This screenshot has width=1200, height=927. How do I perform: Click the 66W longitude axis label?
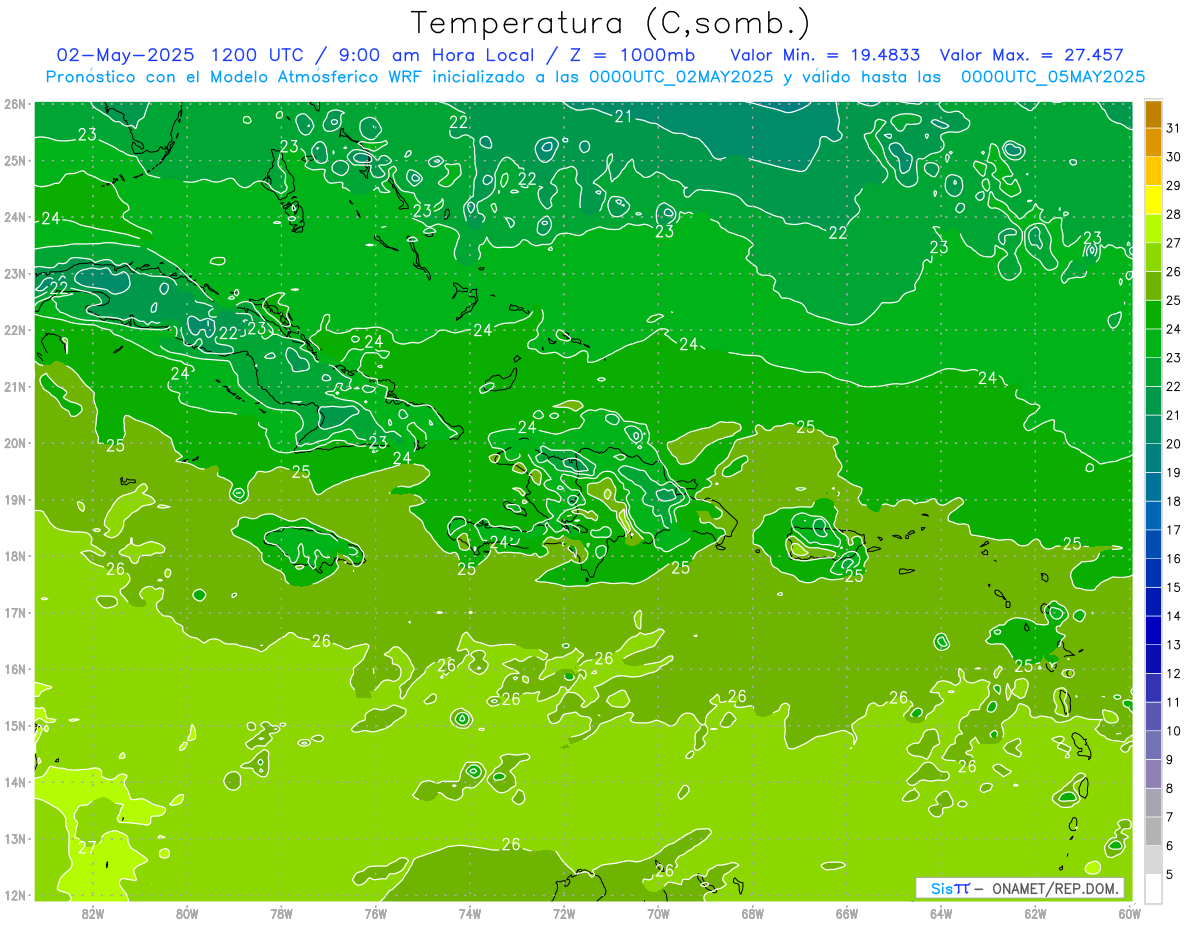click(847, 912)
